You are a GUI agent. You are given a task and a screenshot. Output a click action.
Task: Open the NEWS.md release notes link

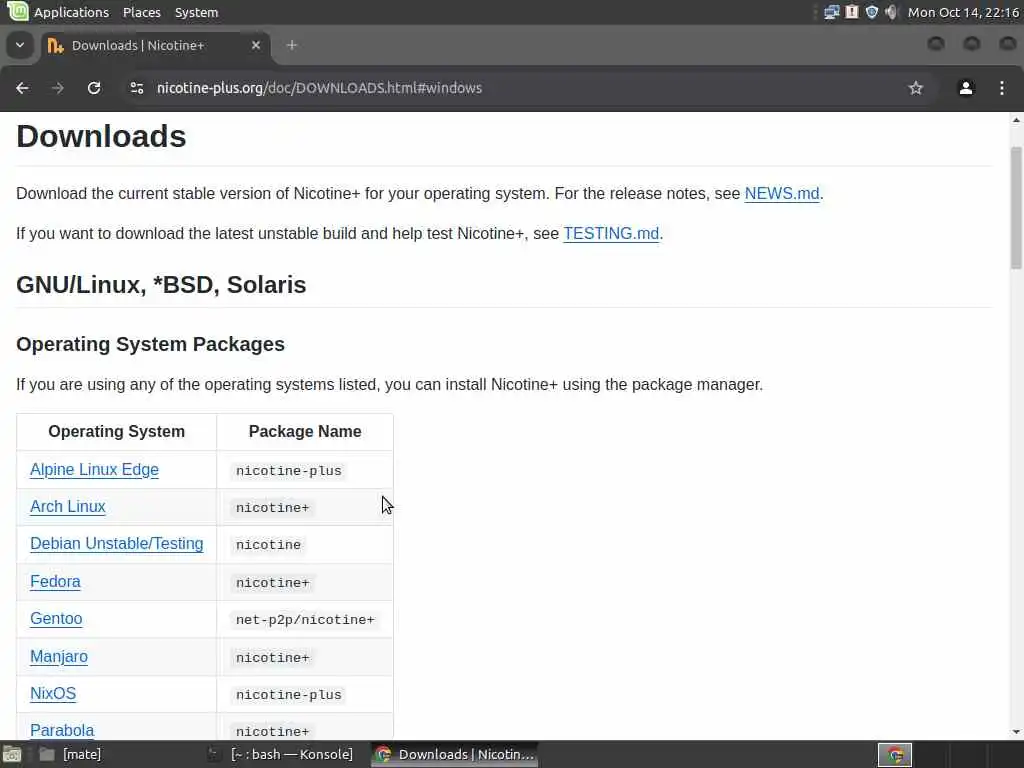[781, 194]
